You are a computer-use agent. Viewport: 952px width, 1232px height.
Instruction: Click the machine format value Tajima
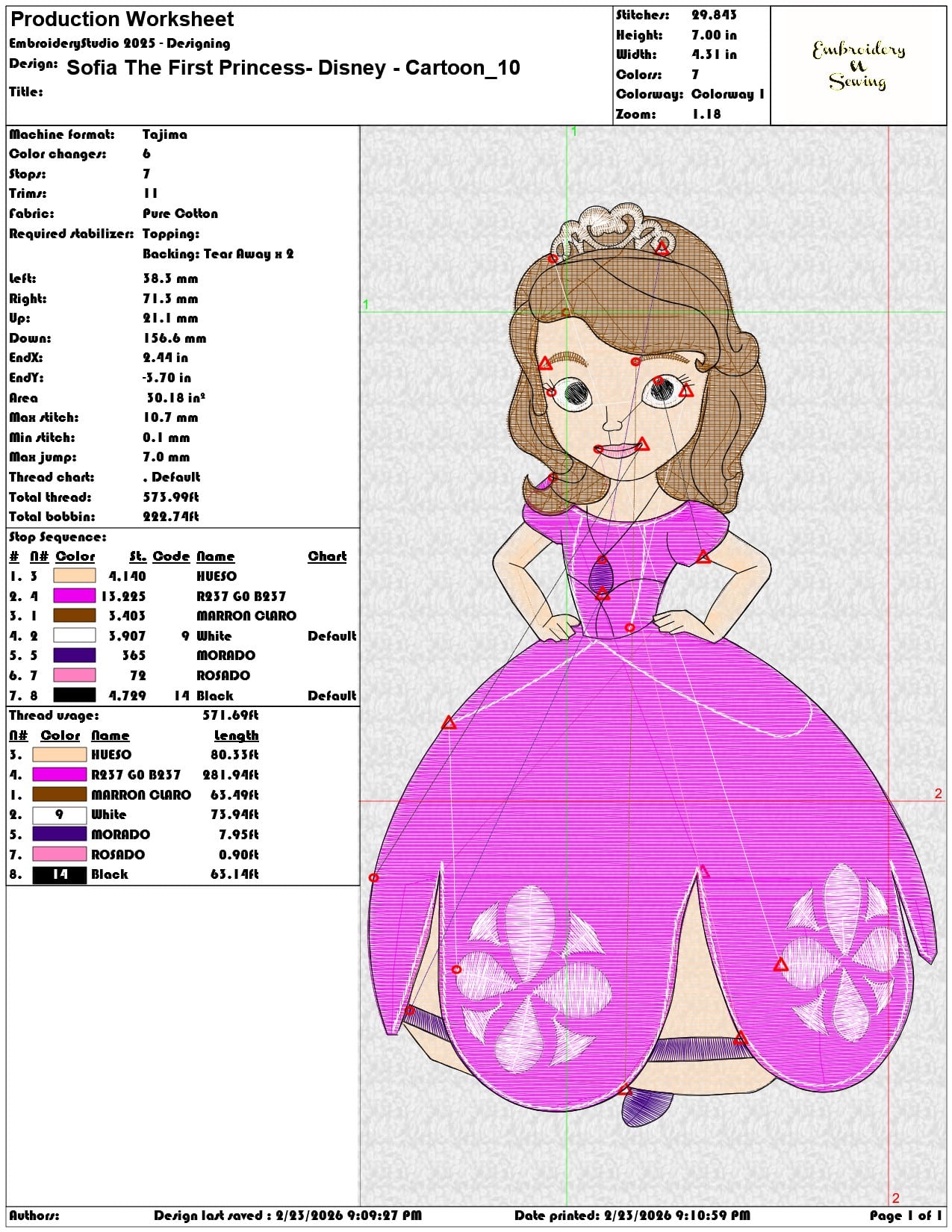point(165,134)
